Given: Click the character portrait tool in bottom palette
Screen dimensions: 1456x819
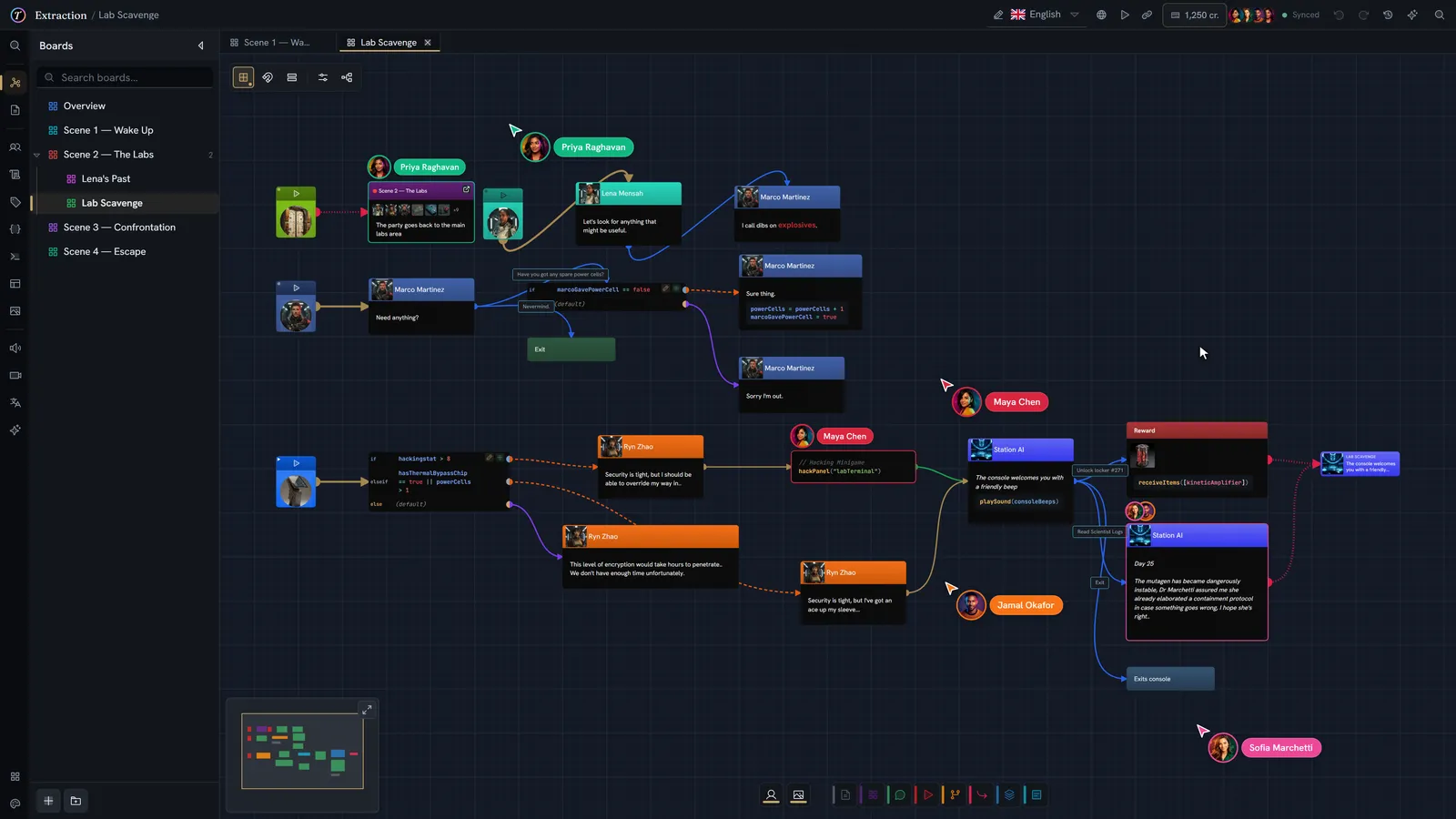Looking at the screenshot, I should point(771,795).
